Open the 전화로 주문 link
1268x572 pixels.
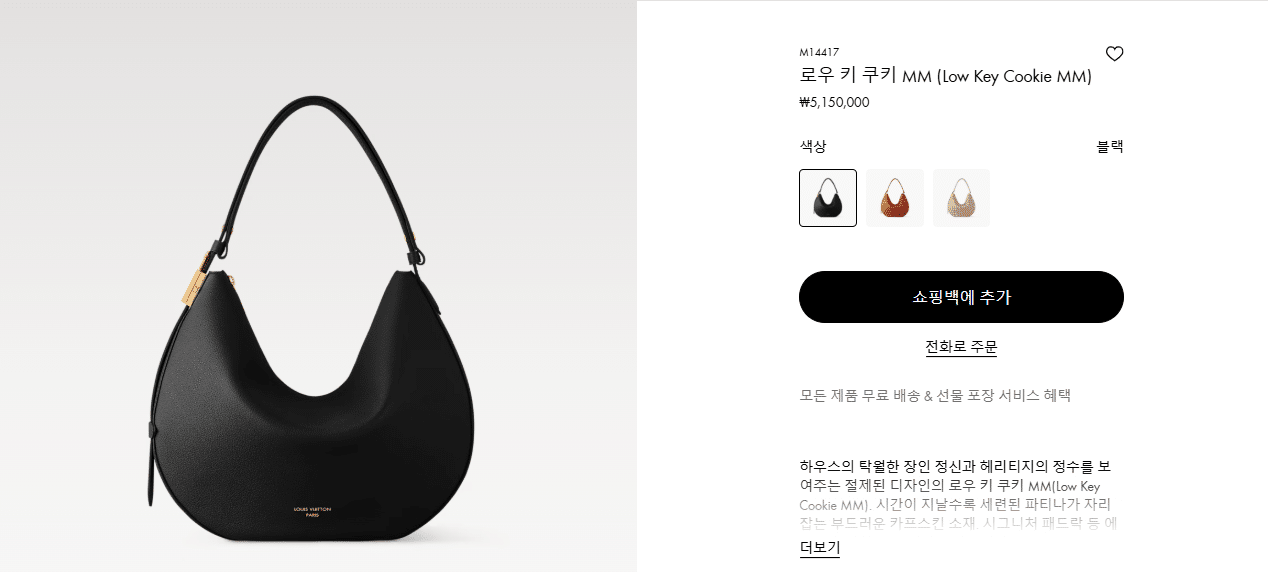pos(961,347)
